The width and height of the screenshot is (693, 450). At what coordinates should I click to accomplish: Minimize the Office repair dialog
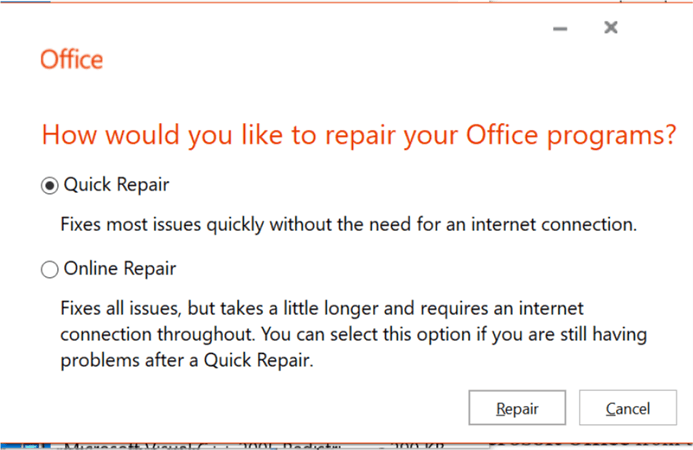pyautogui.click(x=560, y=29)
